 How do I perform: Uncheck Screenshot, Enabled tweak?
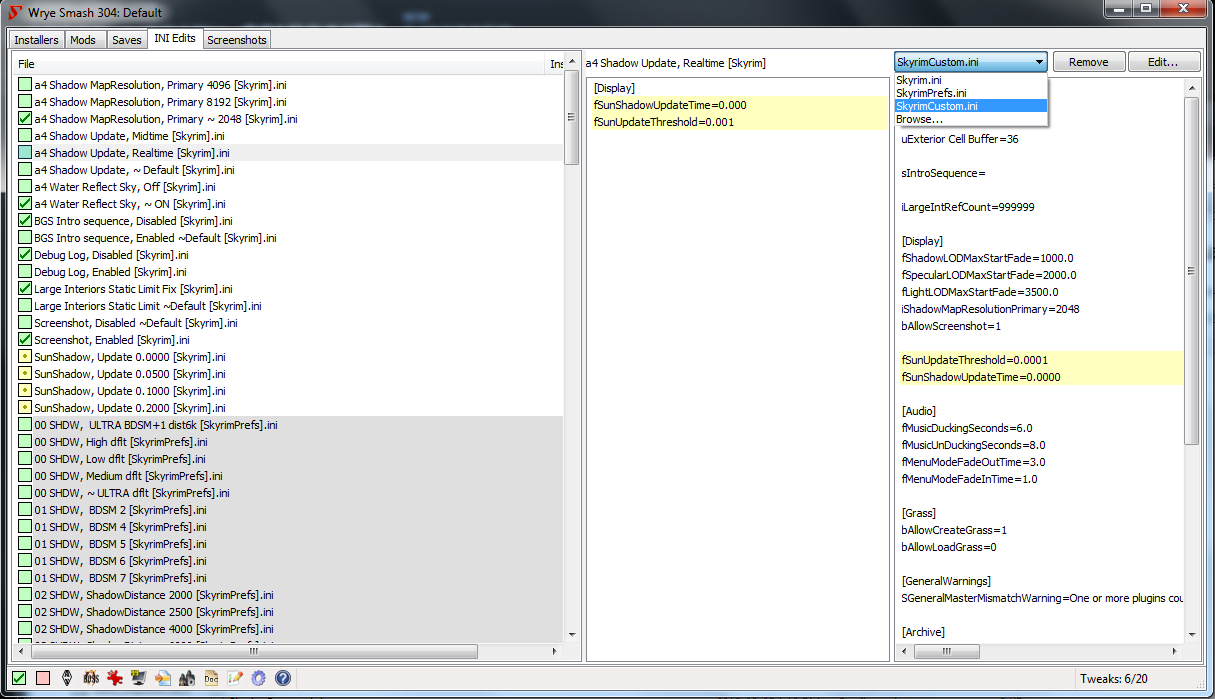pyautogui.click(x=25, y=340)
